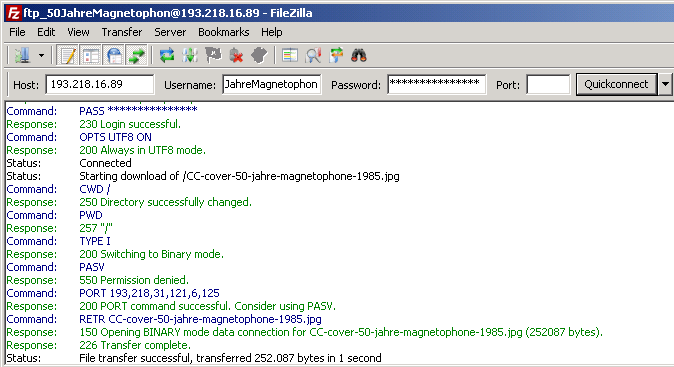Click the Host field with 193.218.16.89
Screen dimensions: 674x367
click(x=100, y=84)
